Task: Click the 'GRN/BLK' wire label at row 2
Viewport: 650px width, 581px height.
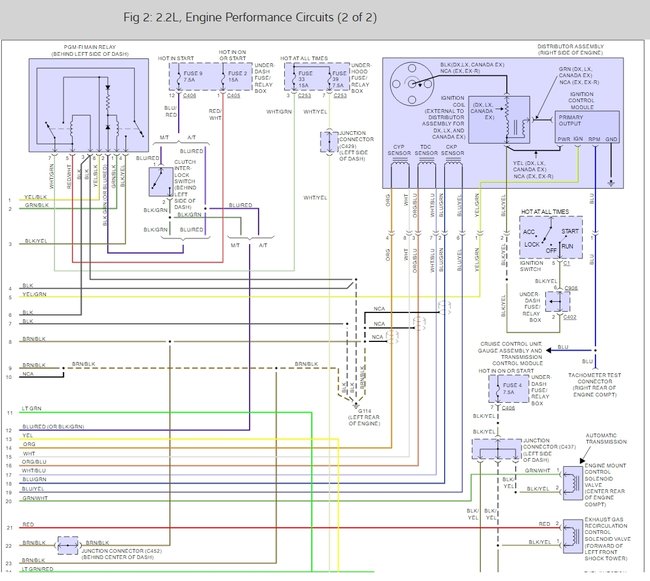Action: pos(36,205)
